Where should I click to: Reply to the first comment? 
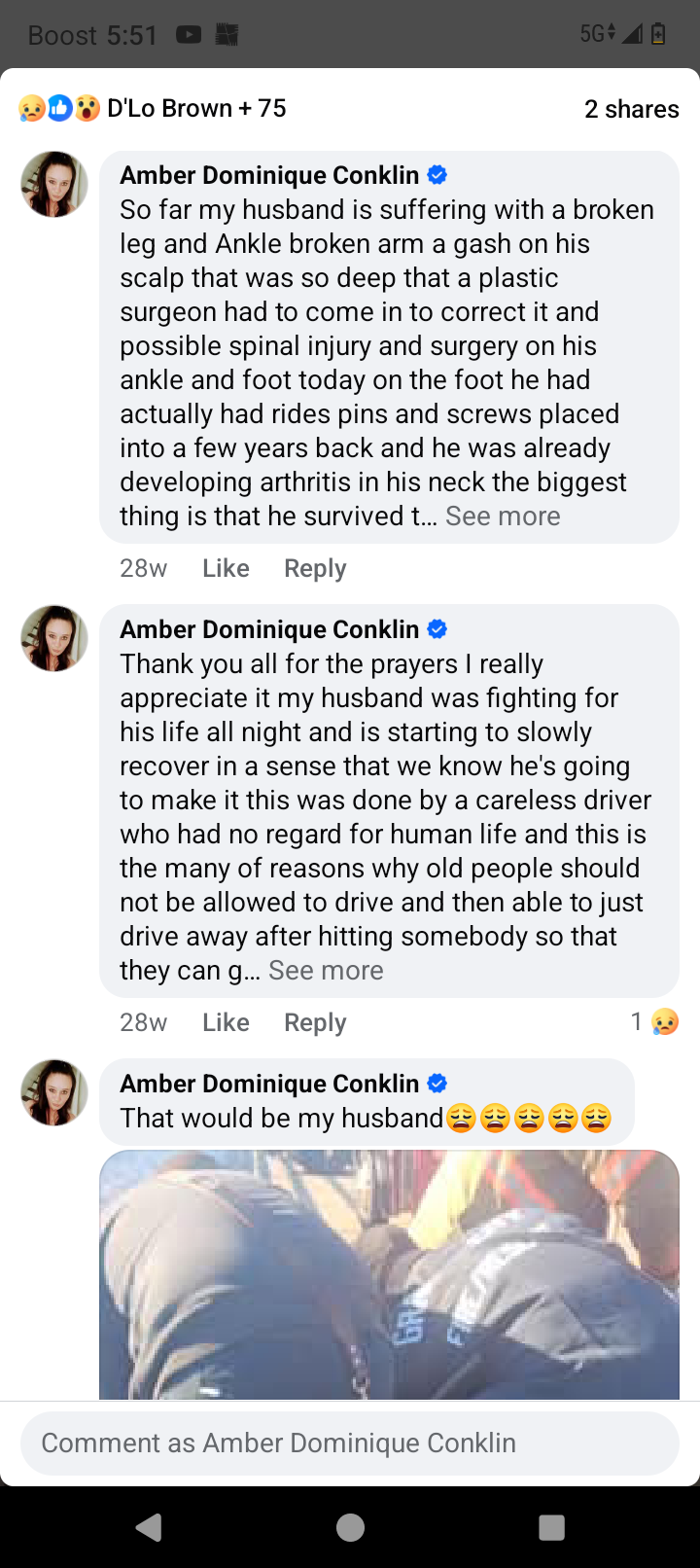(315, 568)
